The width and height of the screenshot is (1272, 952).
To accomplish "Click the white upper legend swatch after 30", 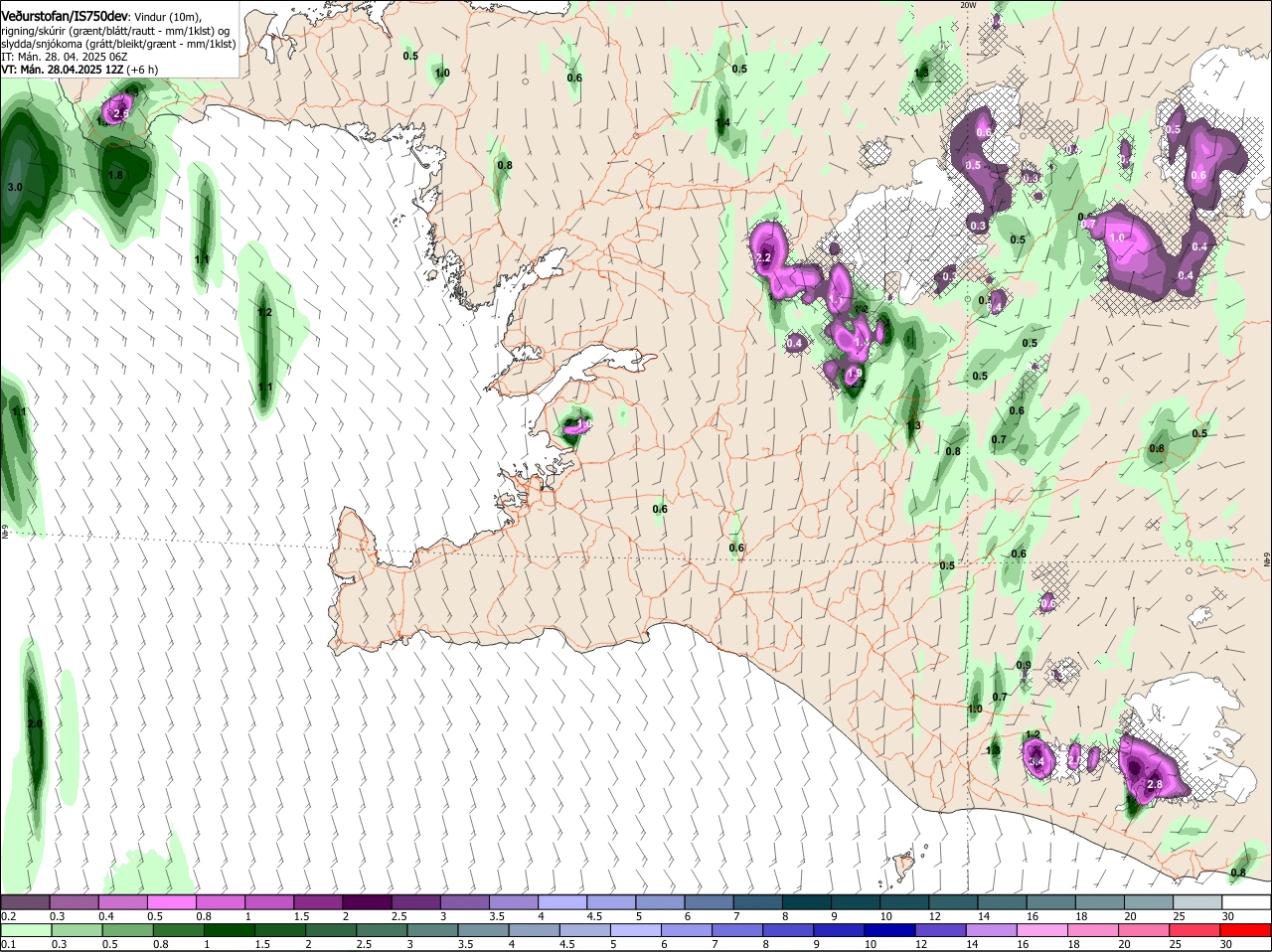I will 1247,902.
